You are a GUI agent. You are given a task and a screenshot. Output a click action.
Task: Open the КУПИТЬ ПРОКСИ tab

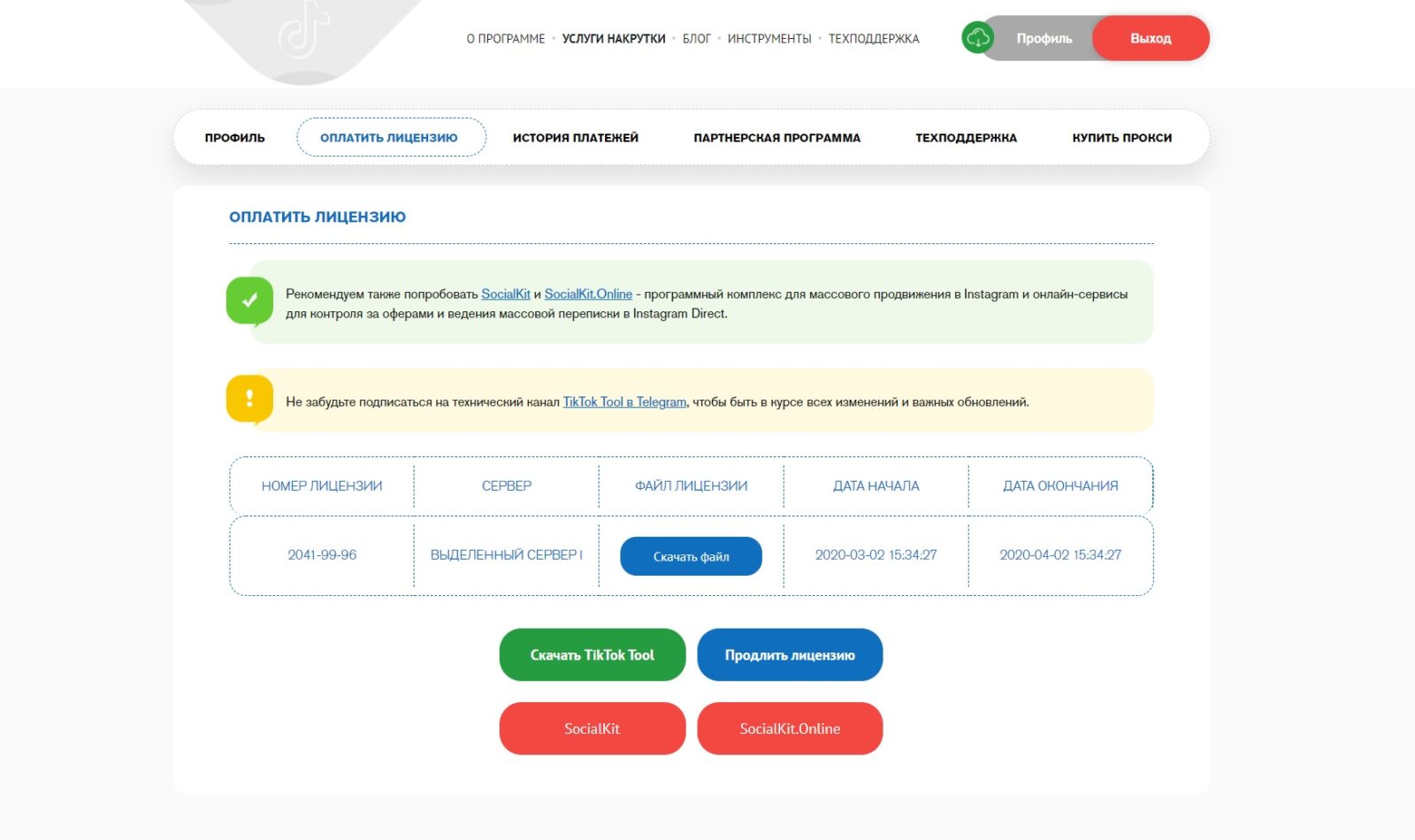pos(1122,138)
